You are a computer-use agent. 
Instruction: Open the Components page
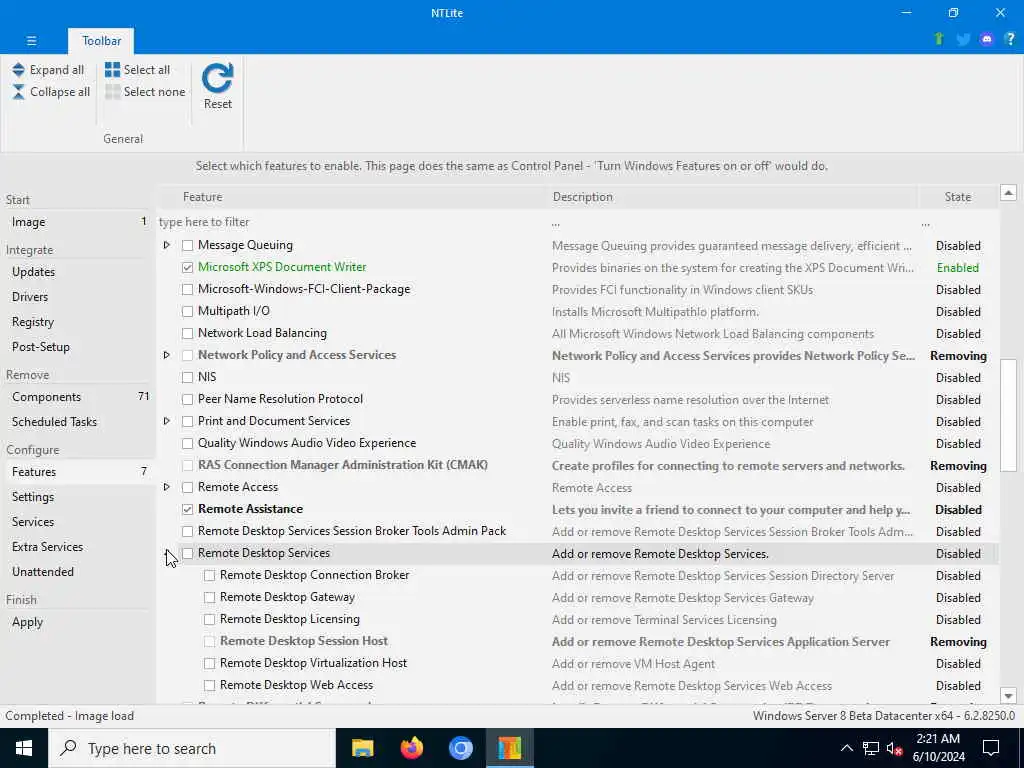78,397
